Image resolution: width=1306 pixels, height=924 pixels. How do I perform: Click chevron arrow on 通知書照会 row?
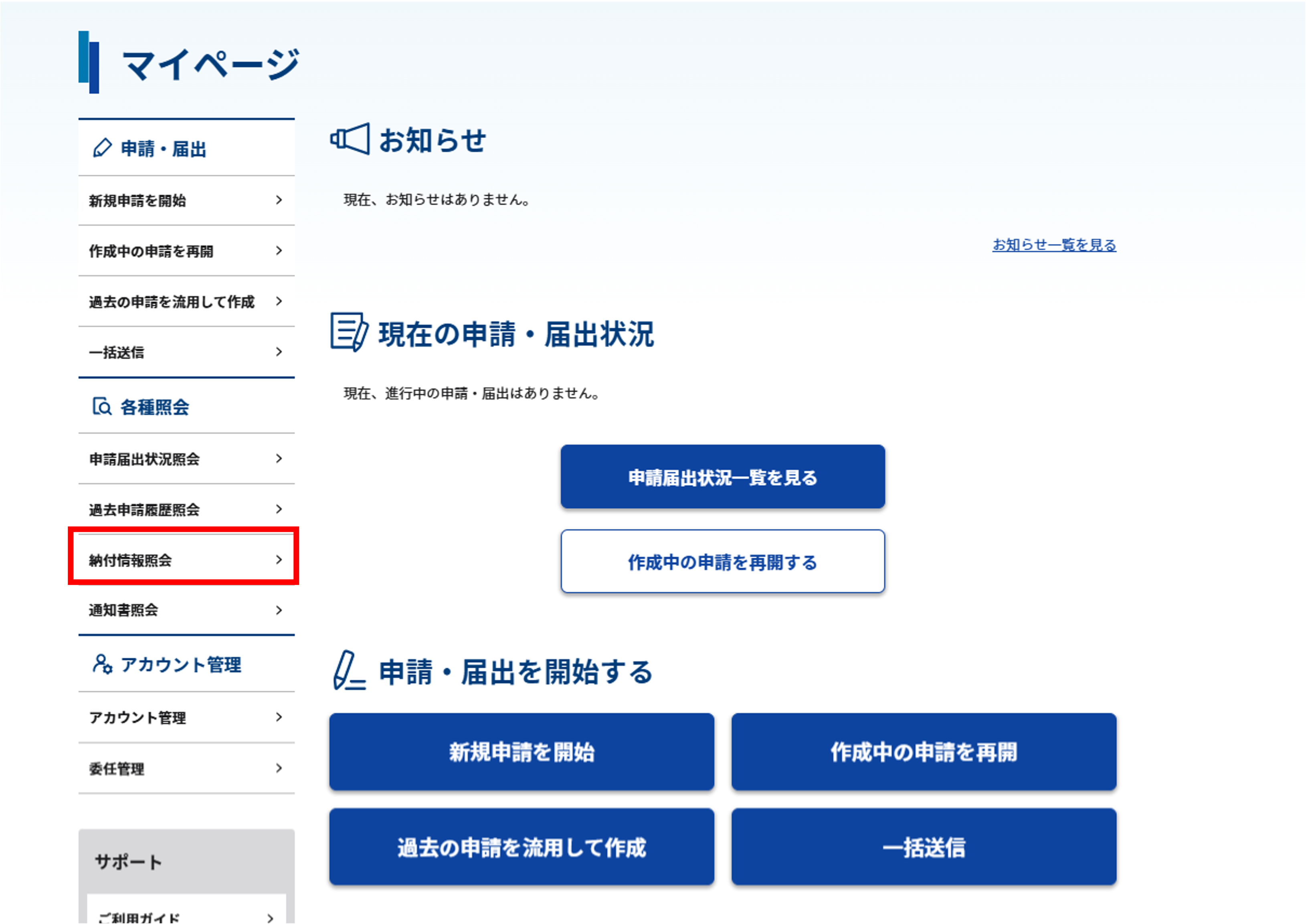tap(279, 610)
